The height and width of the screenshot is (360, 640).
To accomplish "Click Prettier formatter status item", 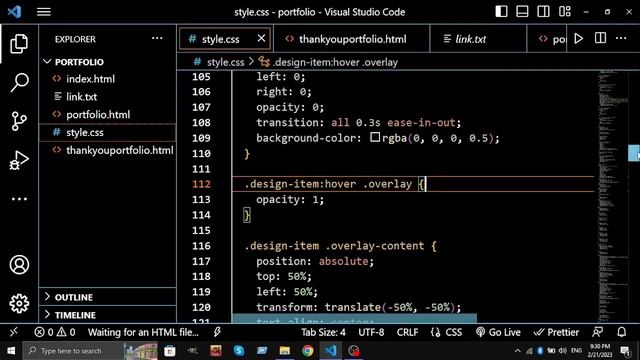I will (556, 332).
